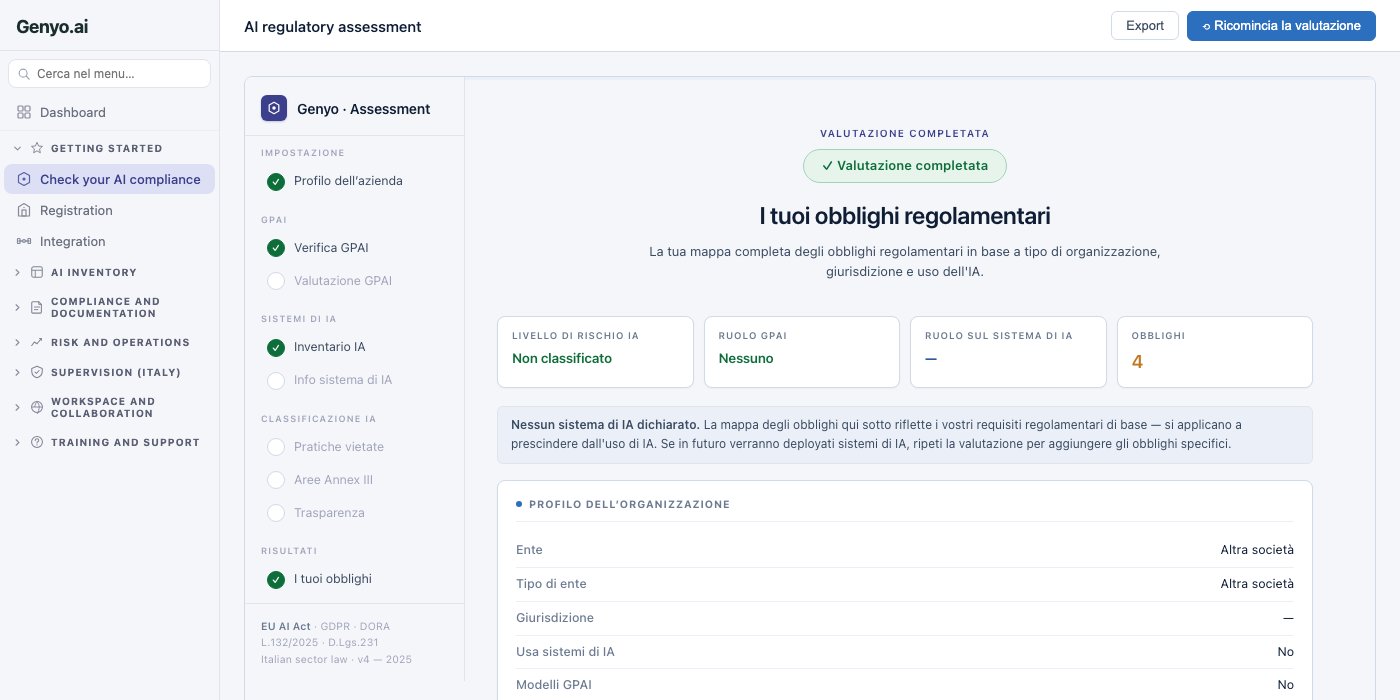Screen dimensions: 1400x700
Task: Click the Check your AI compliance hexagon icon
Action: [24, 179]
